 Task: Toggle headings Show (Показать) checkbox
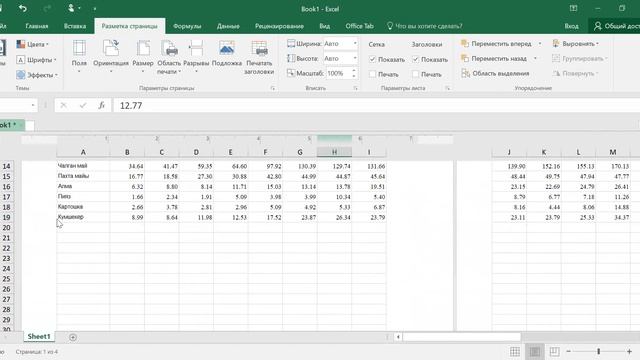pyautogui.click(x=416, y=59)
